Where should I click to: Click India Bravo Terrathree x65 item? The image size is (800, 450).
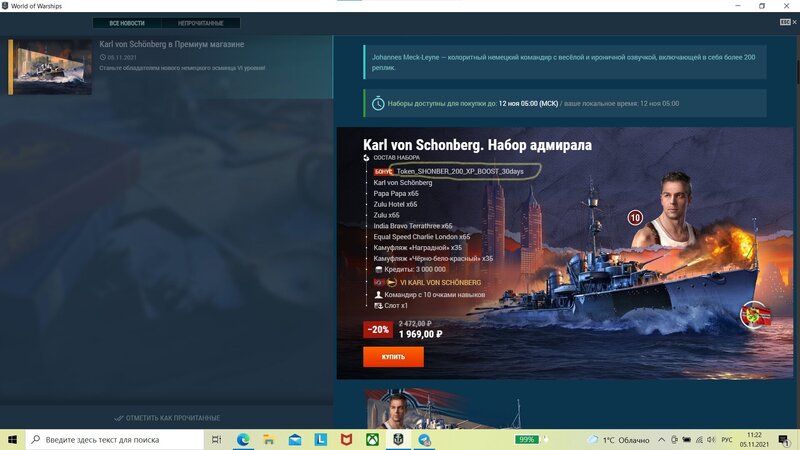tap(413, 226)
